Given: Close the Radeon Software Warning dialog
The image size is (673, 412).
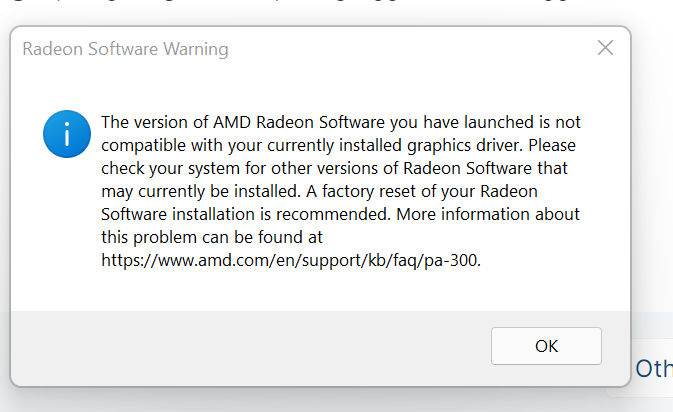Looking at the screenshot, I should tap(605, 48).
